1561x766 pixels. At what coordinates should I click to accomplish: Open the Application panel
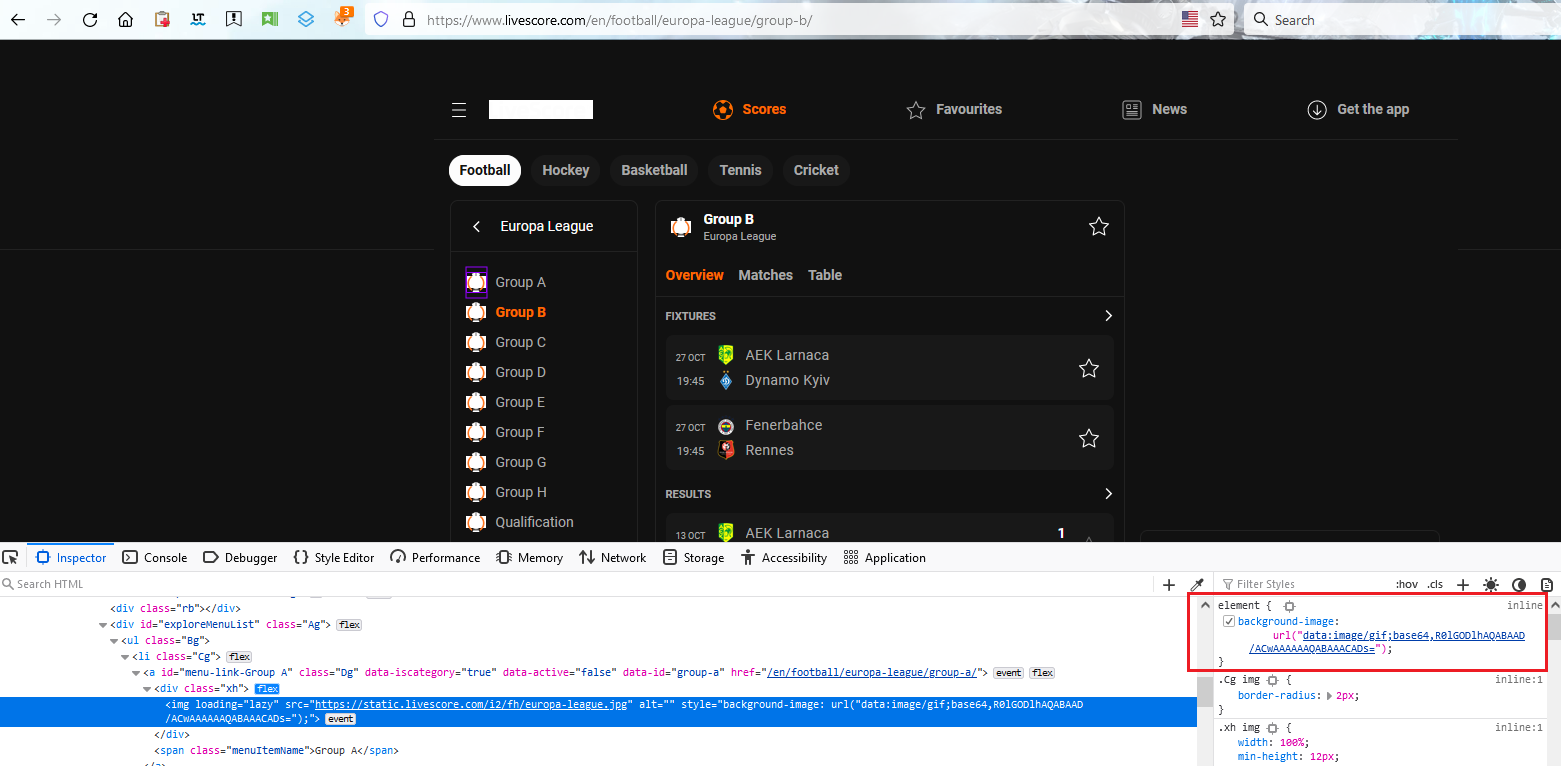point(884,558)
